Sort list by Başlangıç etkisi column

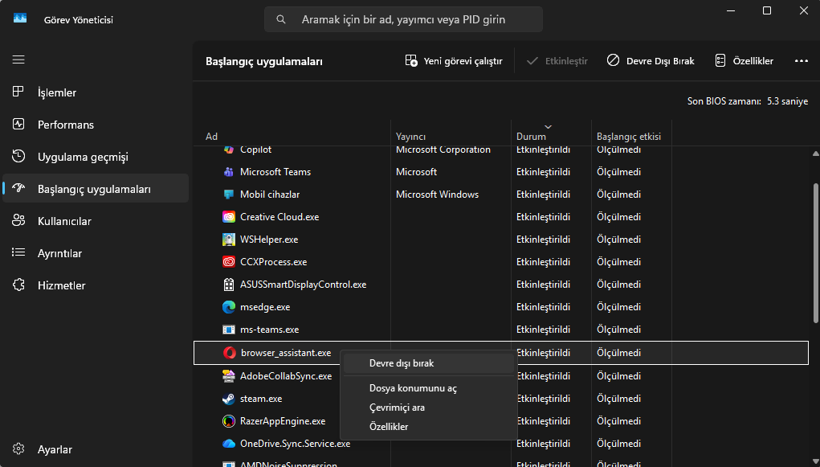[x=628, y=136]
